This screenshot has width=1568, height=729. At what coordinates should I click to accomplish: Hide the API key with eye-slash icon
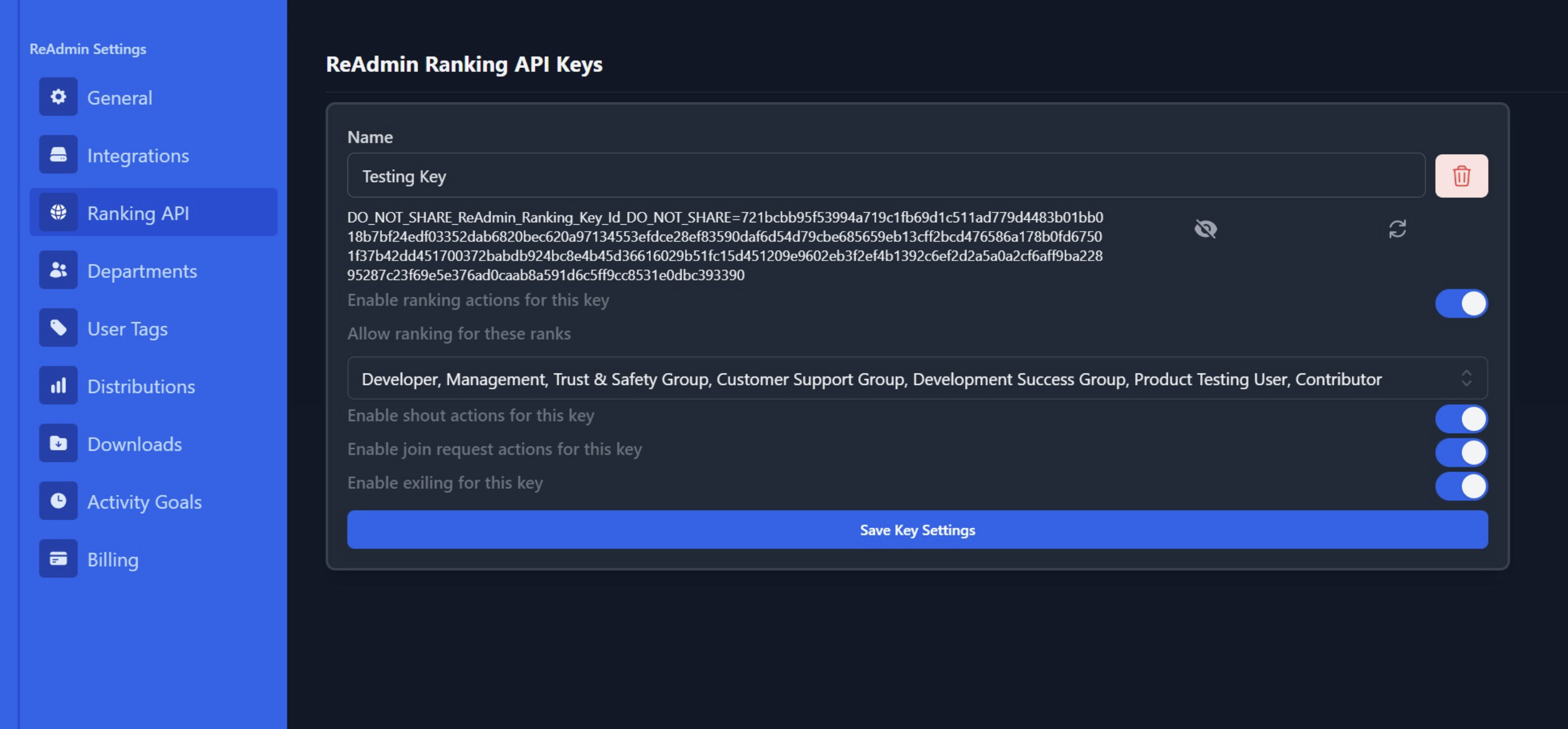(1205, 229)
